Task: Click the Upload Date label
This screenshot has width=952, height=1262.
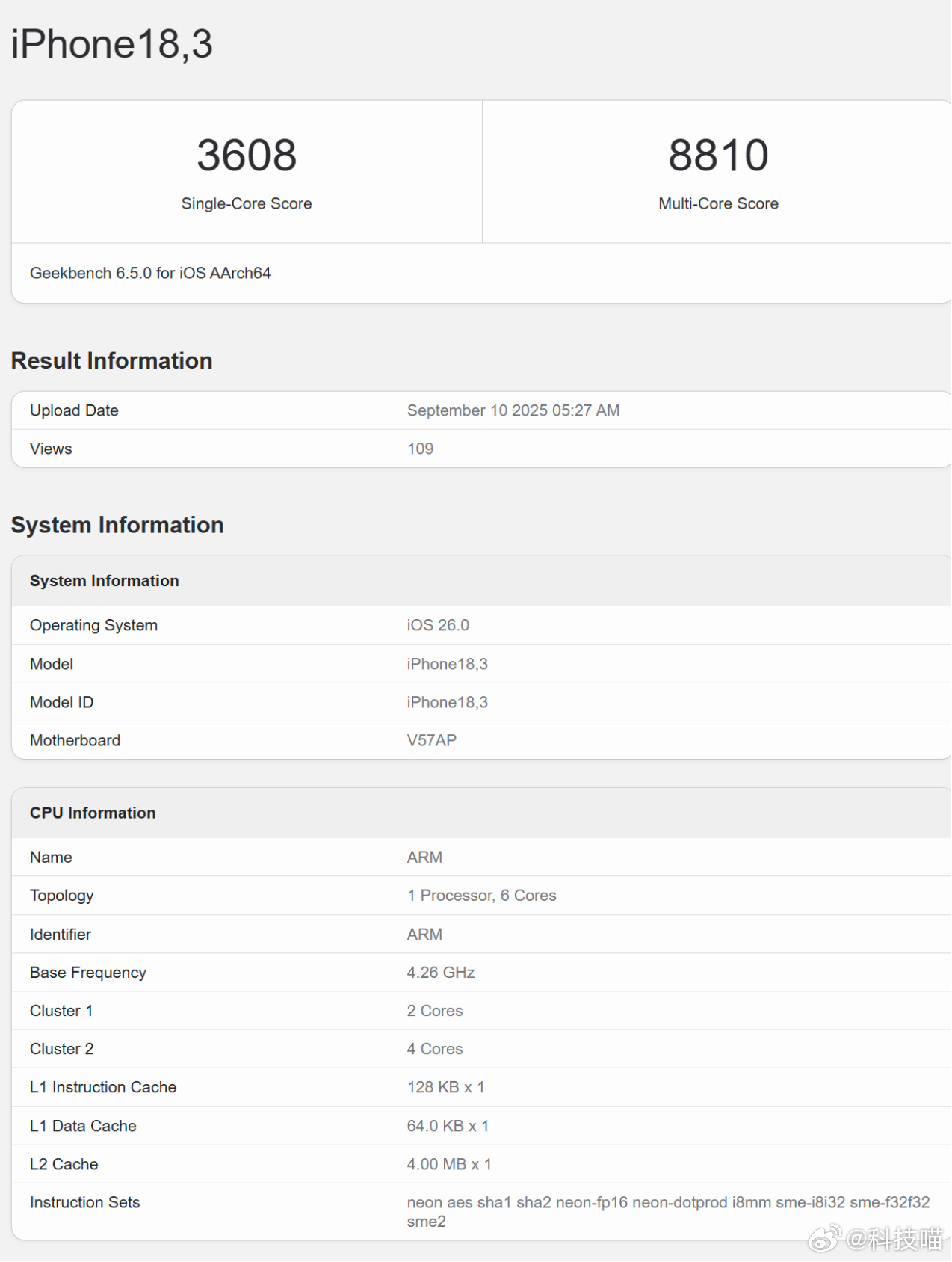Action: tap(74, 410)
